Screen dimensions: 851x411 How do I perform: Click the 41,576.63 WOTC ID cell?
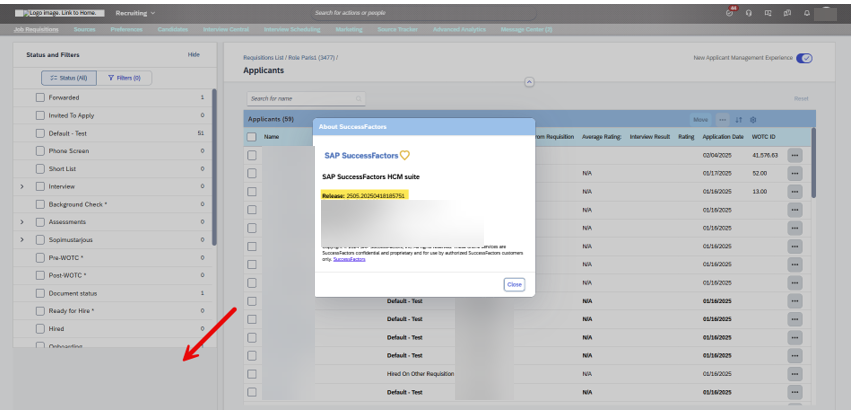coord(765,155)
